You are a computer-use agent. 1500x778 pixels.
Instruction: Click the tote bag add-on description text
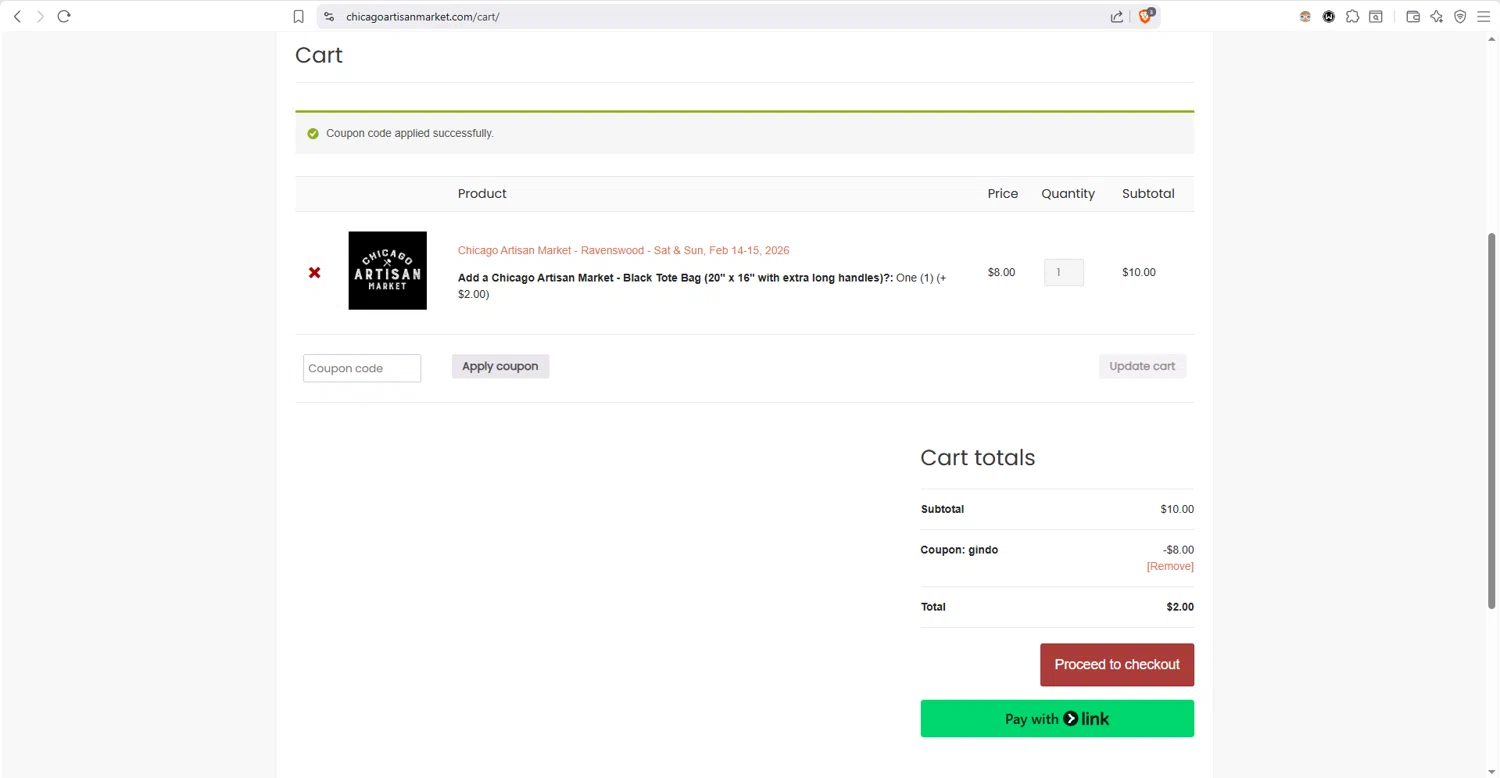[702, 286]
